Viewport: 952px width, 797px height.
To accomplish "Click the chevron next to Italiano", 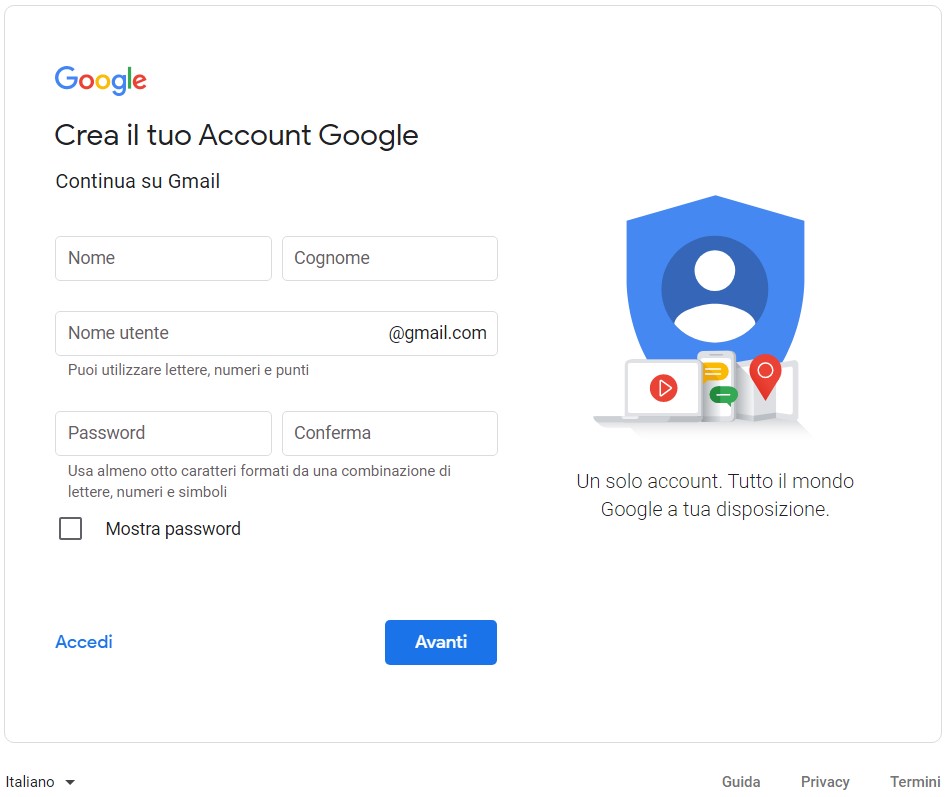I will click(x=70, y=782).
